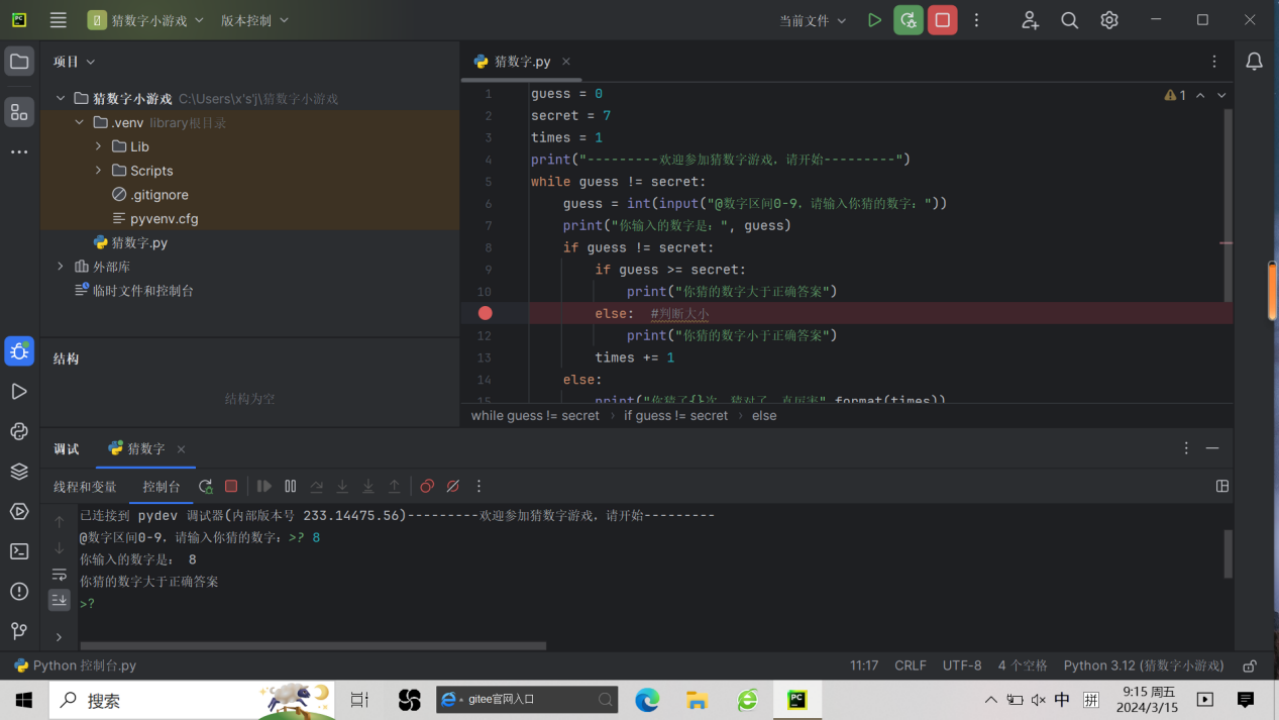Click the UTF-8 encoding in status bar

[x=961, y=665]
